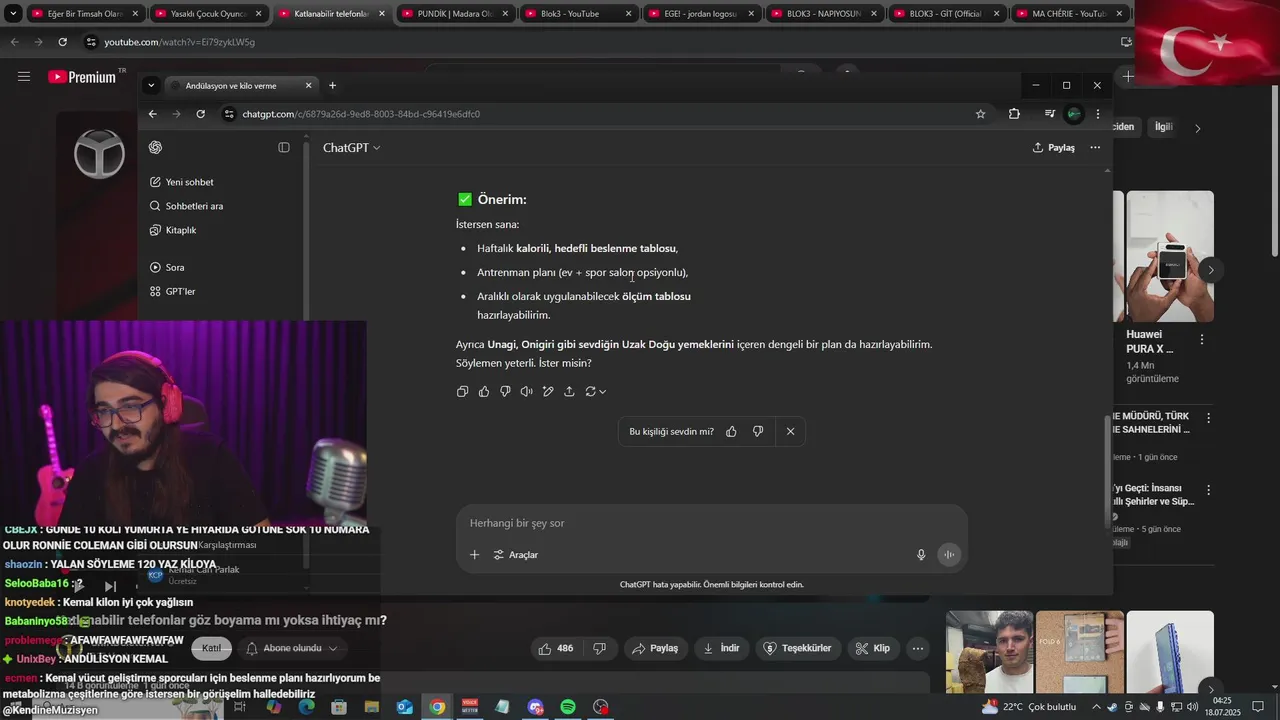1280x720 pixels.
Task: Switch to the 'Blok3 - YouTube' tab
Action: (578, 14)
